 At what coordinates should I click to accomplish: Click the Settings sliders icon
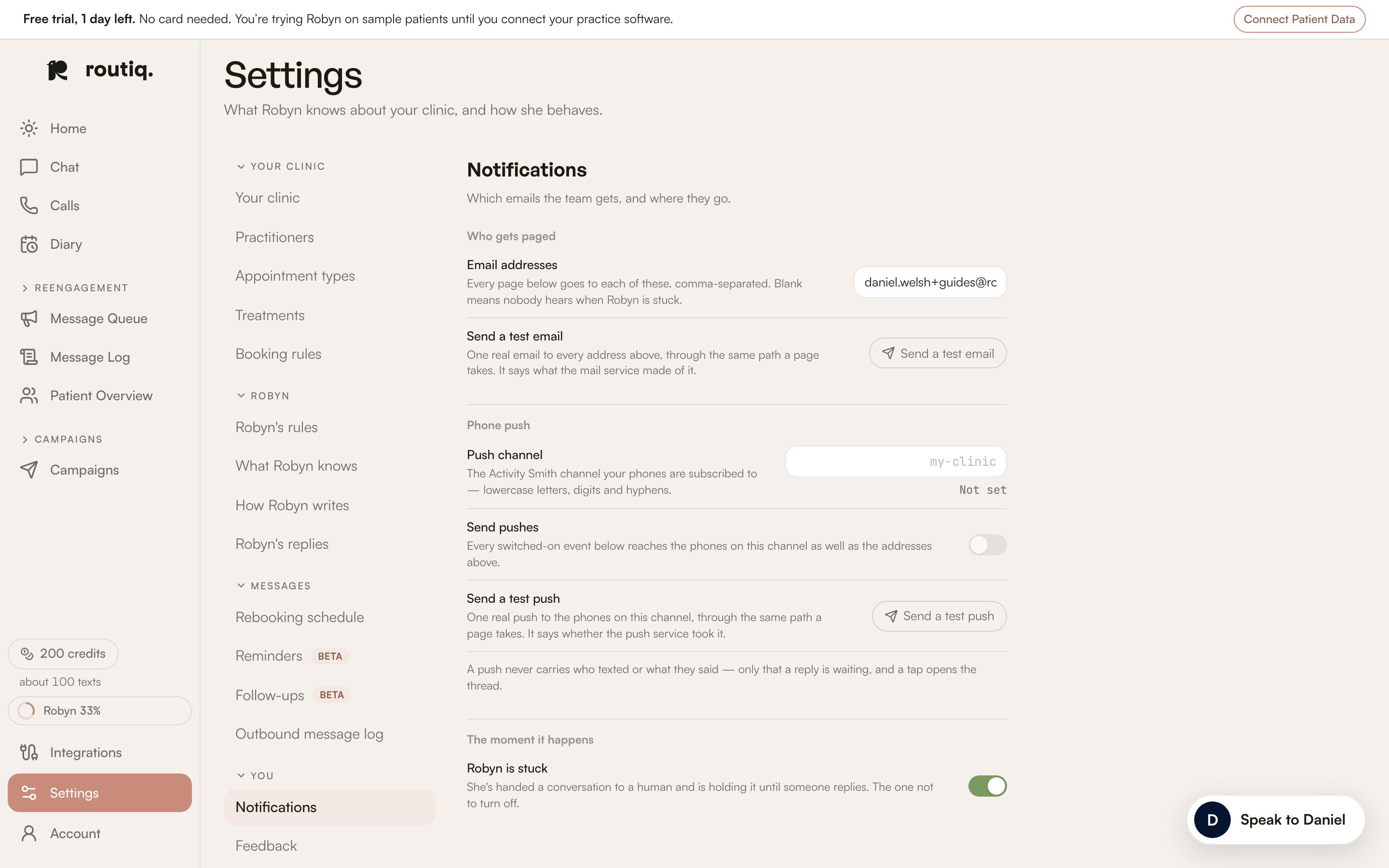29,793
